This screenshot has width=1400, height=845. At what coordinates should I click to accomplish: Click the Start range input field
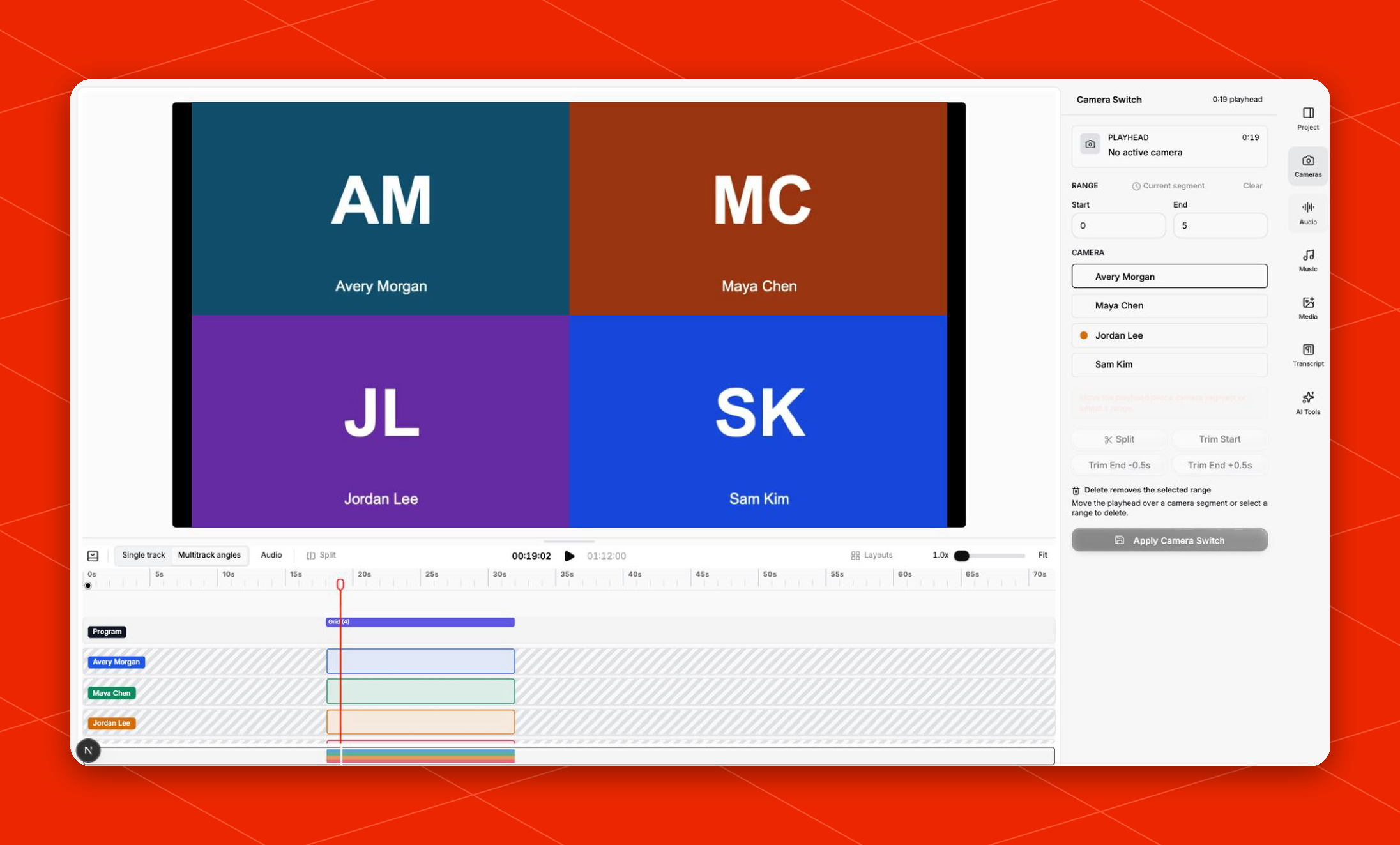1118,225
